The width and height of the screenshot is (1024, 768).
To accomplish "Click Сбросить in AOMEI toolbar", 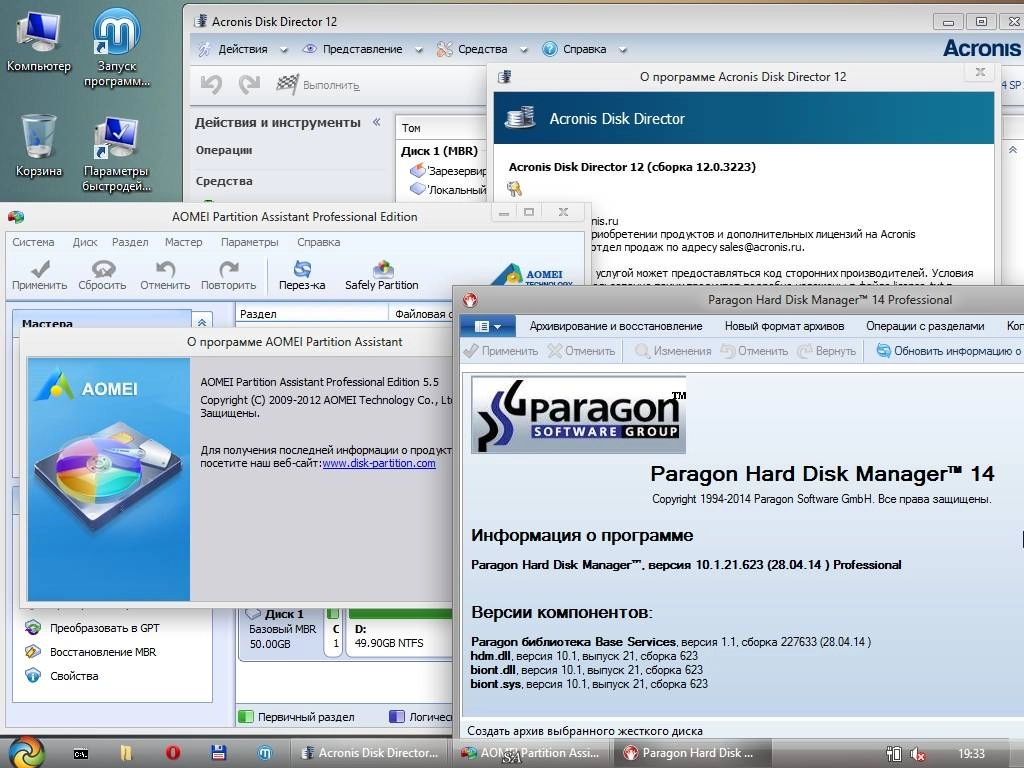I will [x=103, y=275].
